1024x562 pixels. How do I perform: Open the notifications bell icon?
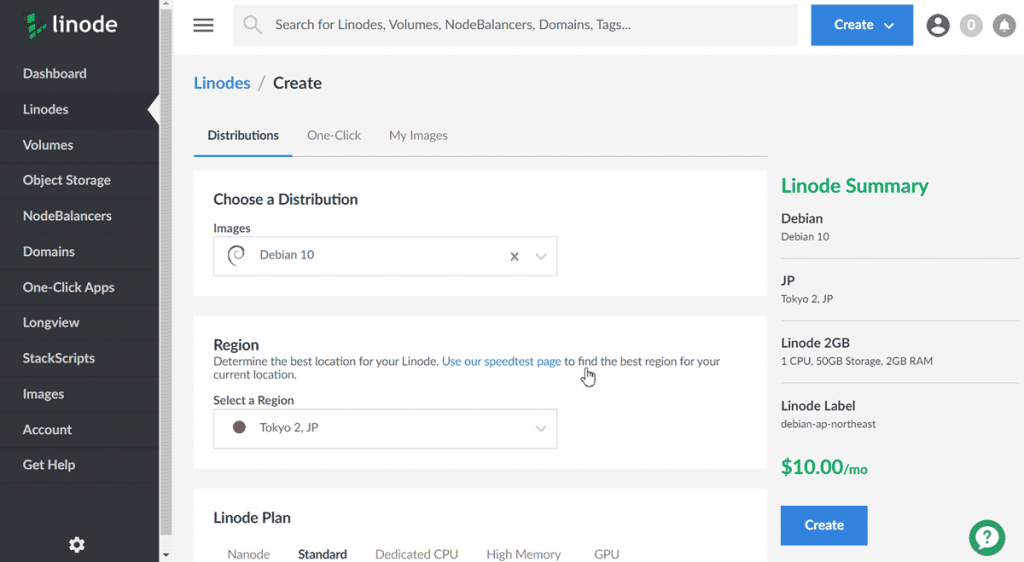1003,26
